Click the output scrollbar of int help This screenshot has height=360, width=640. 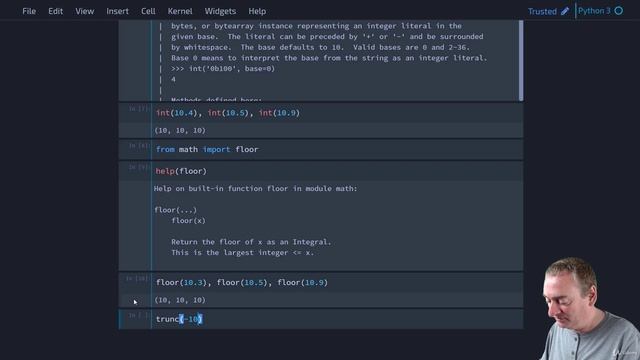pyautogui.click(x=521, y=60)
